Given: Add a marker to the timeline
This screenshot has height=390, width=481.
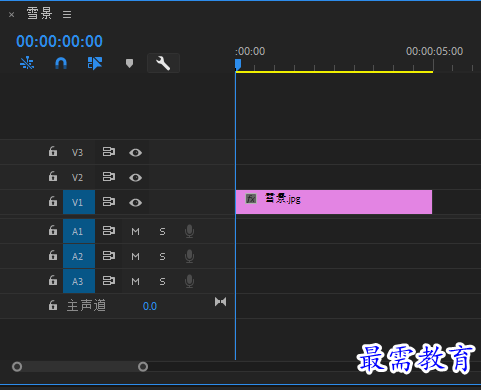Looking at the screenshot, I should 129,63.
